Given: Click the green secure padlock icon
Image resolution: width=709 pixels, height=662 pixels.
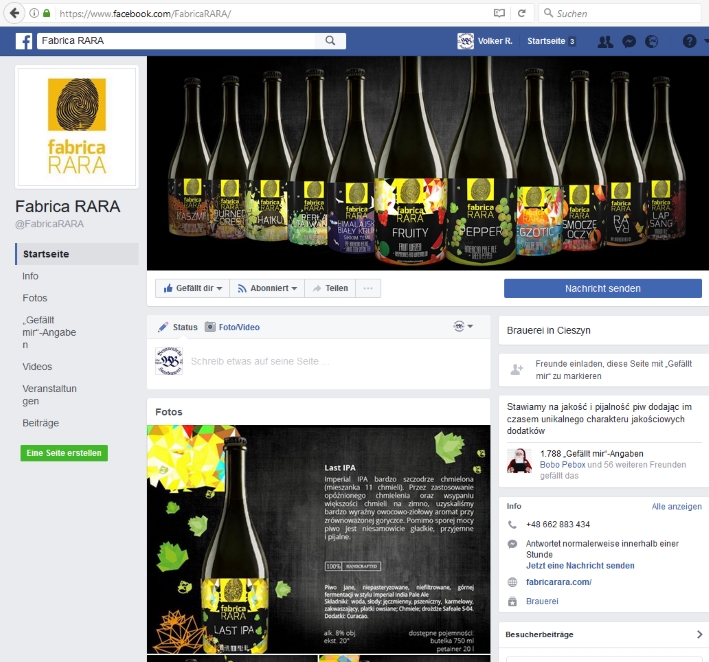Looking at the screenshot, I should click(x=46, y=13).
